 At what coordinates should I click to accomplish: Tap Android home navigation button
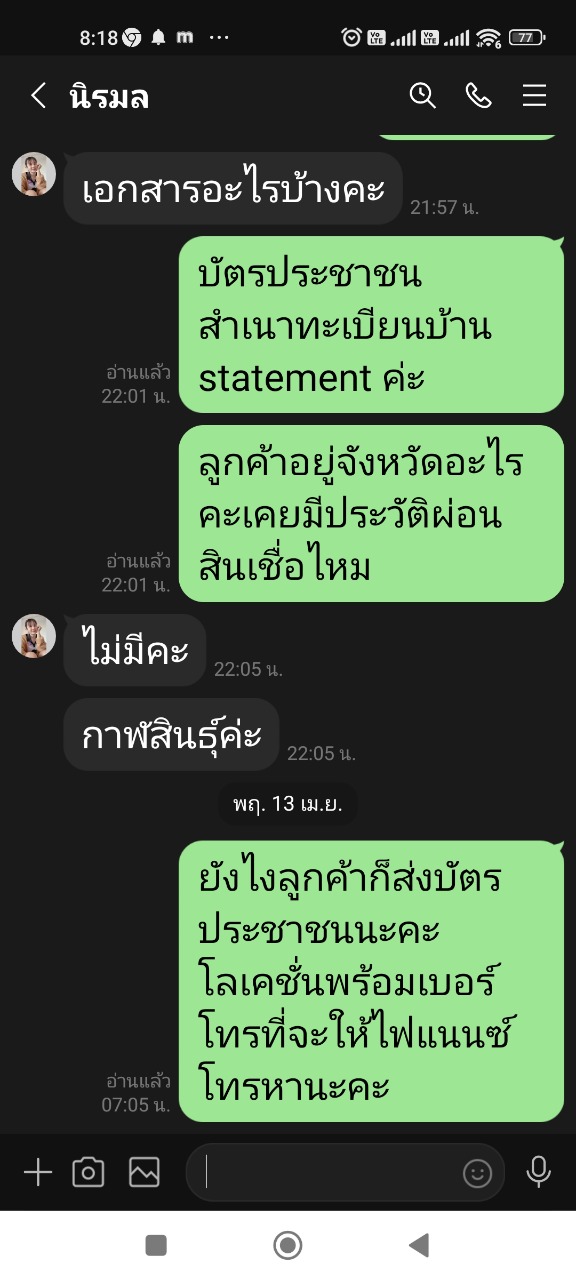pyautogui.click(x=288, y=1245)
